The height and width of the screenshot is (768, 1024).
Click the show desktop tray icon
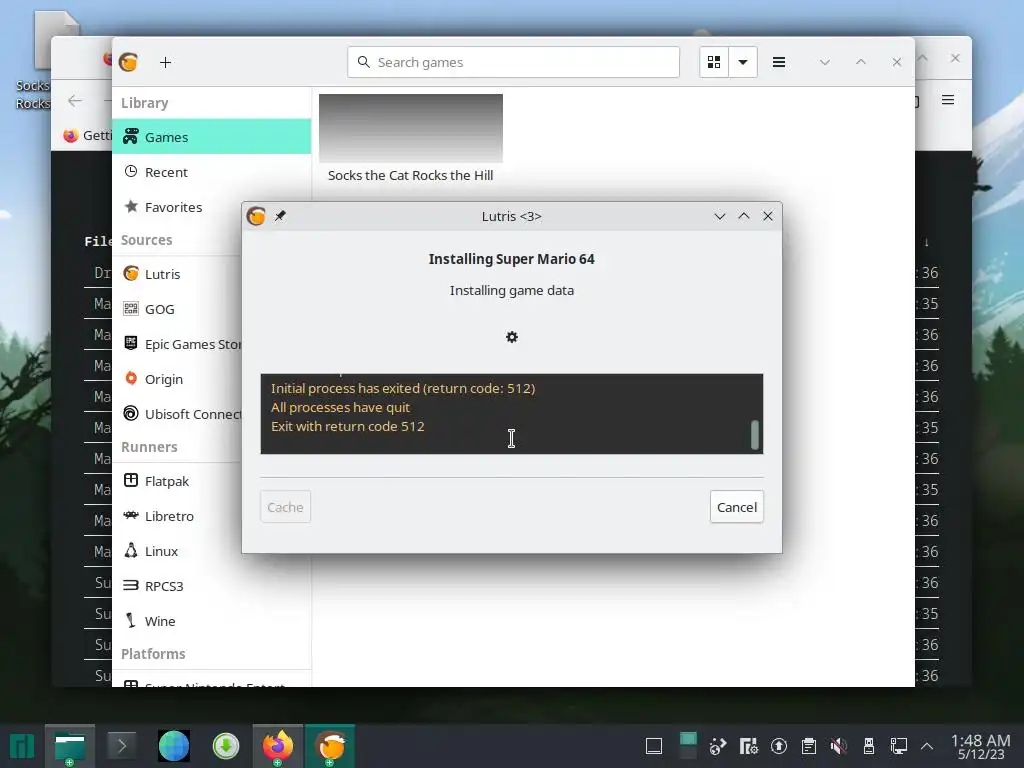(654, 746)
